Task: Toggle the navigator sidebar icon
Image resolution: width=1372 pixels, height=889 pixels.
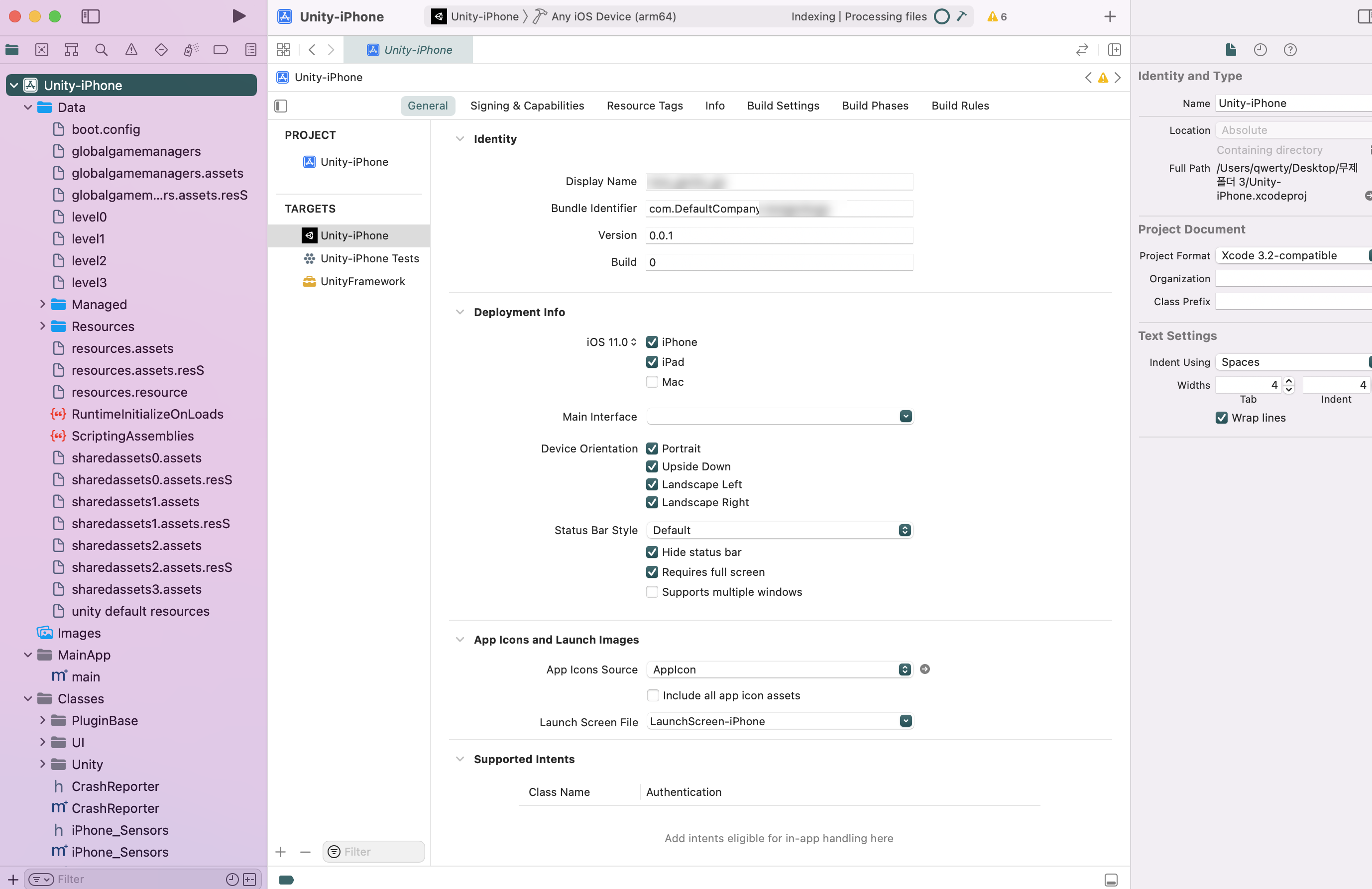Action: tap(91, 16)
